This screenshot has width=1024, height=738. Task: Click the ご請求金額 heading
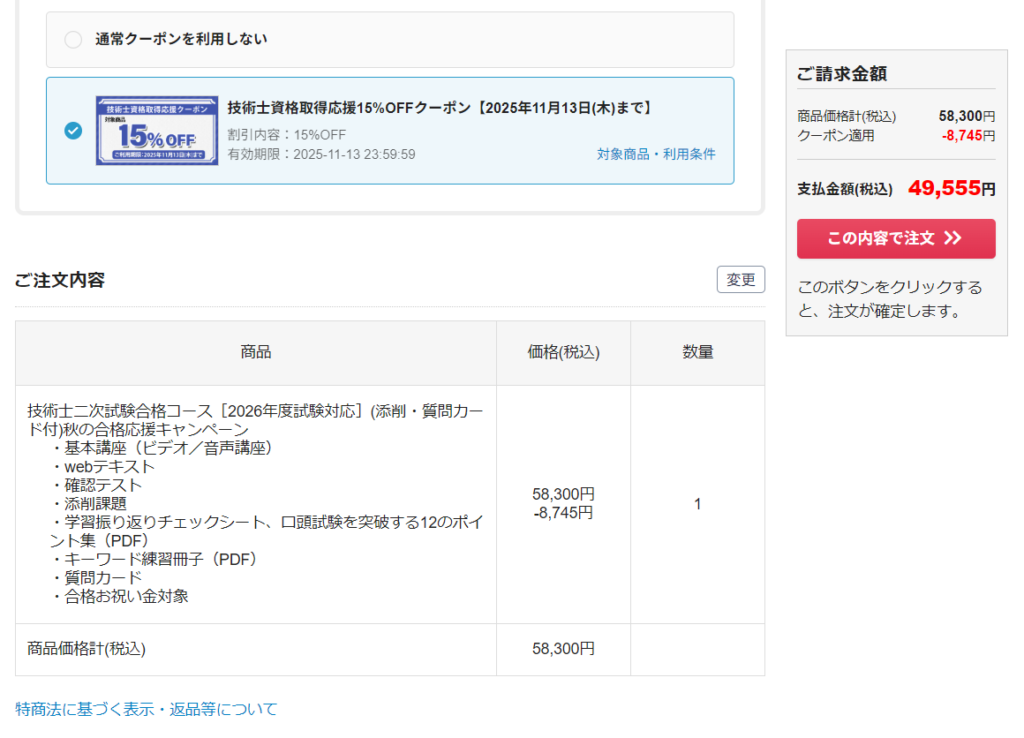[x=841, y=74]
